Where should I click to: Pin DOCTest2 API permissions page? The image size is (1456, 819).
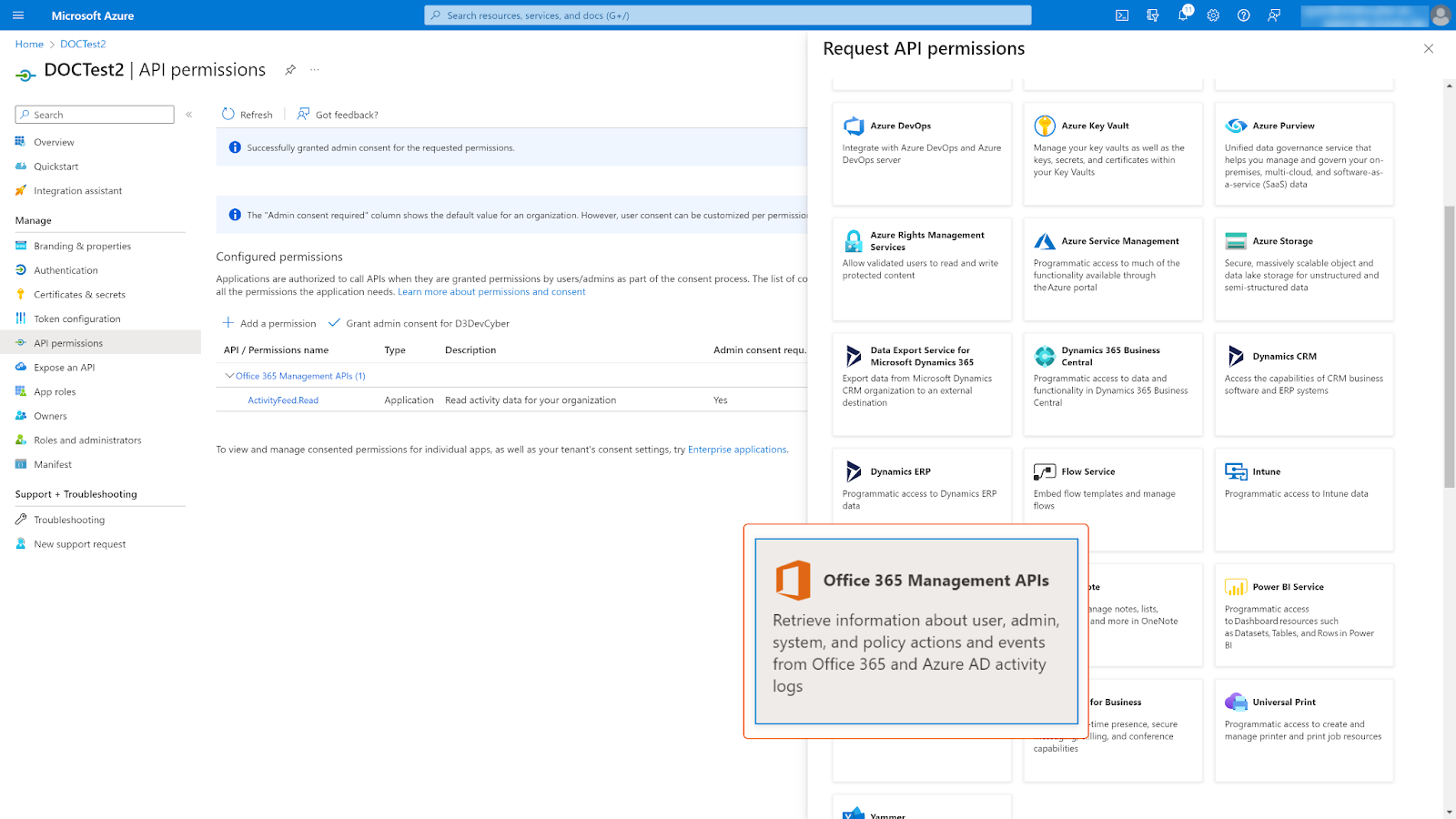290,70
